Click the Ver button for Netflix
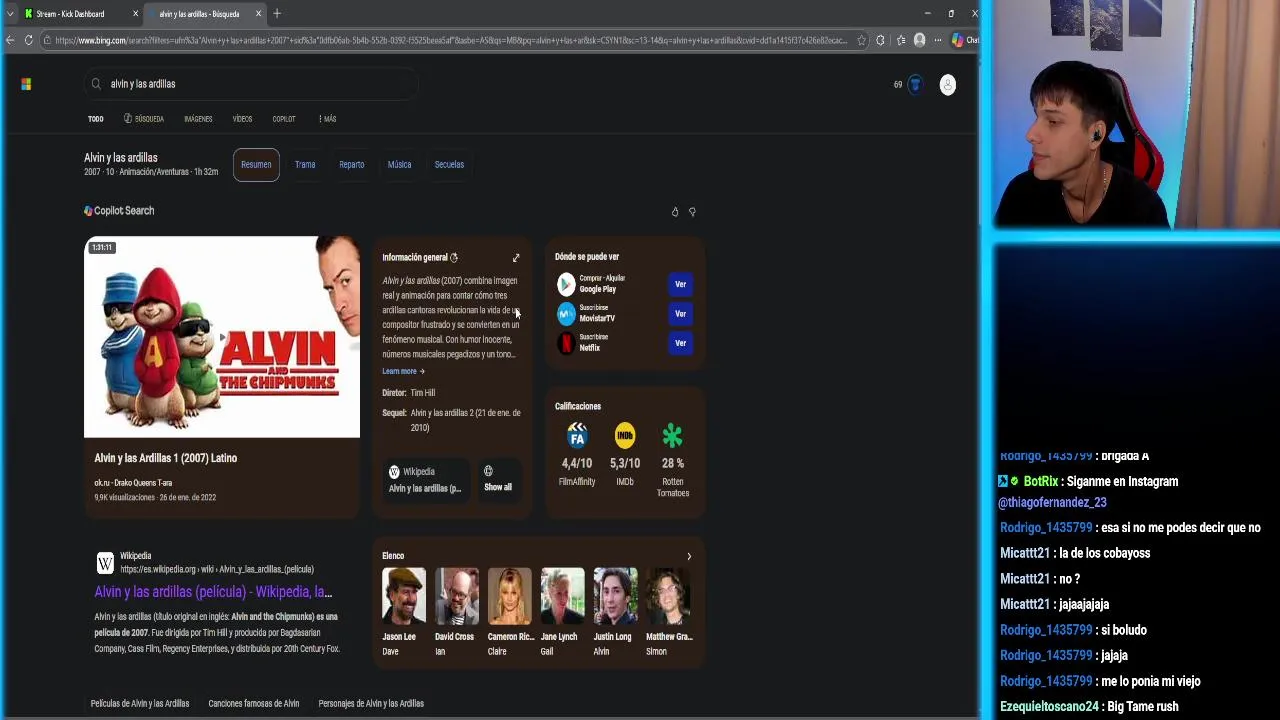This screenshot has height=720, width=1280. [680, 343]
